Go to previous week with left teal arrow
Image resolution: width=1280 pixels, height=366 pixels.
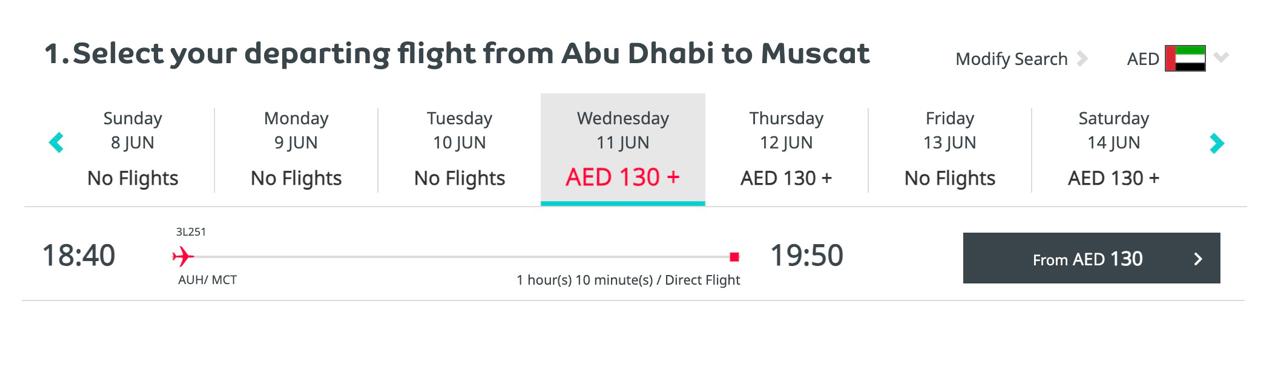coord(56,143)
